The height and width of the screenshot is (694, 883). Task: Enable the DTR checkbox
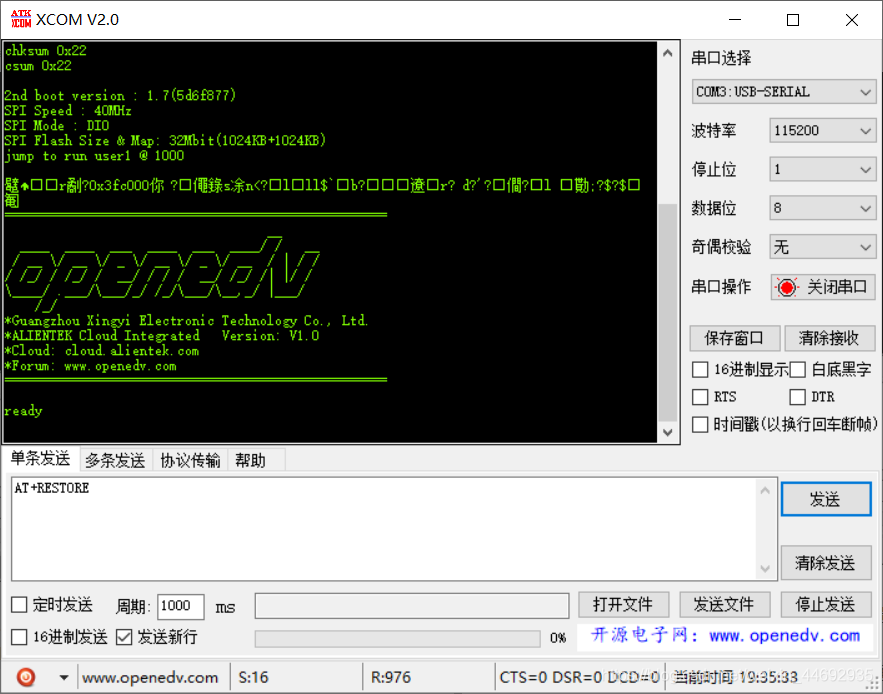click(x=797, y=397)
